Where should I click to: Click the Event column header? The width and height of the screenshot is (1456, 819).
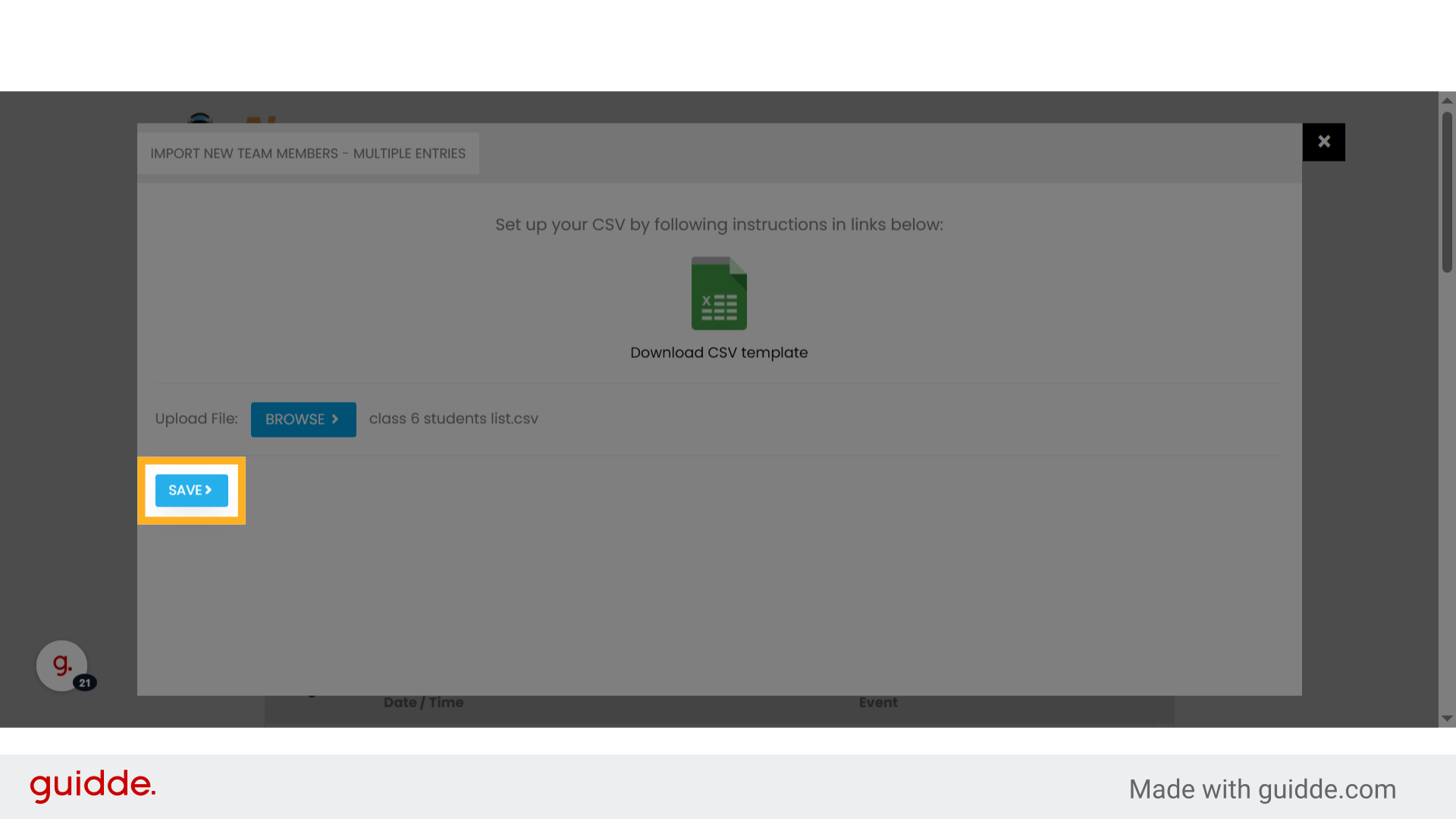(x=878, y=702)
